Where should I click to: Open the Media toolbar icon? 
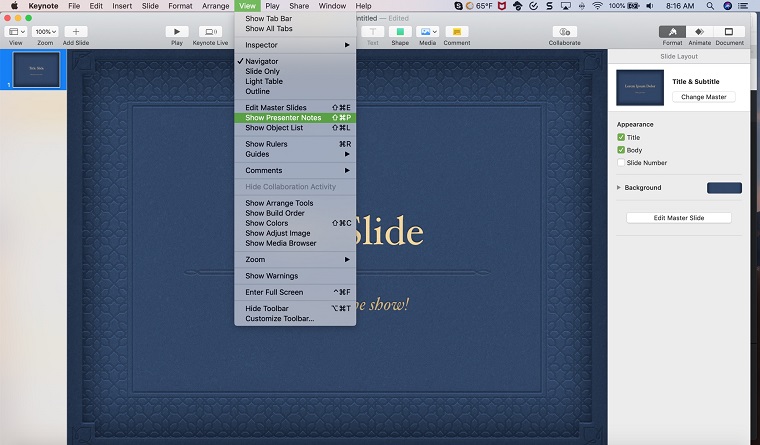pyautogui.click(x=428, y=32)
